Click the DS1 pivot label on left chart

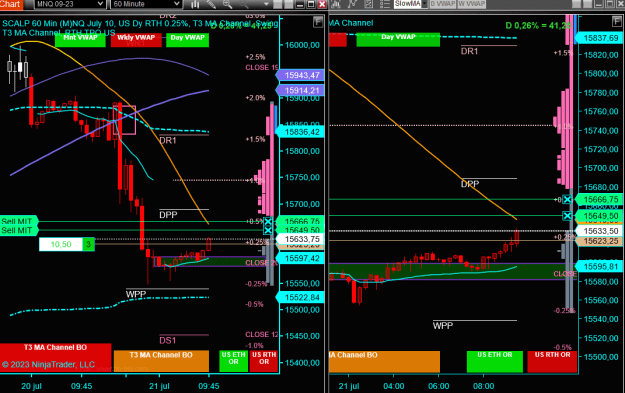coord(168,341)
